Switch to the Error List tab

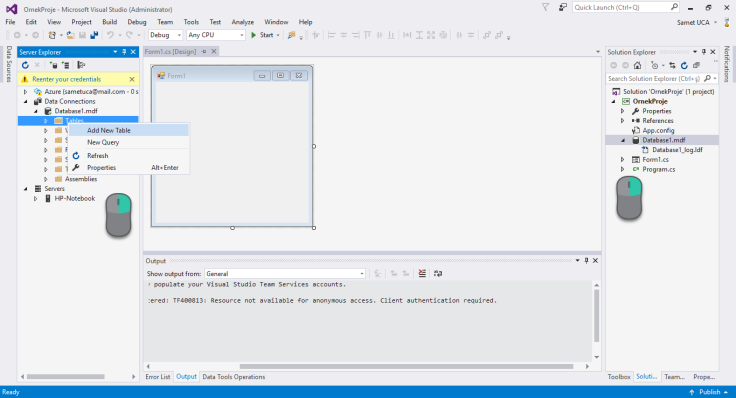[x=158, y=377]
